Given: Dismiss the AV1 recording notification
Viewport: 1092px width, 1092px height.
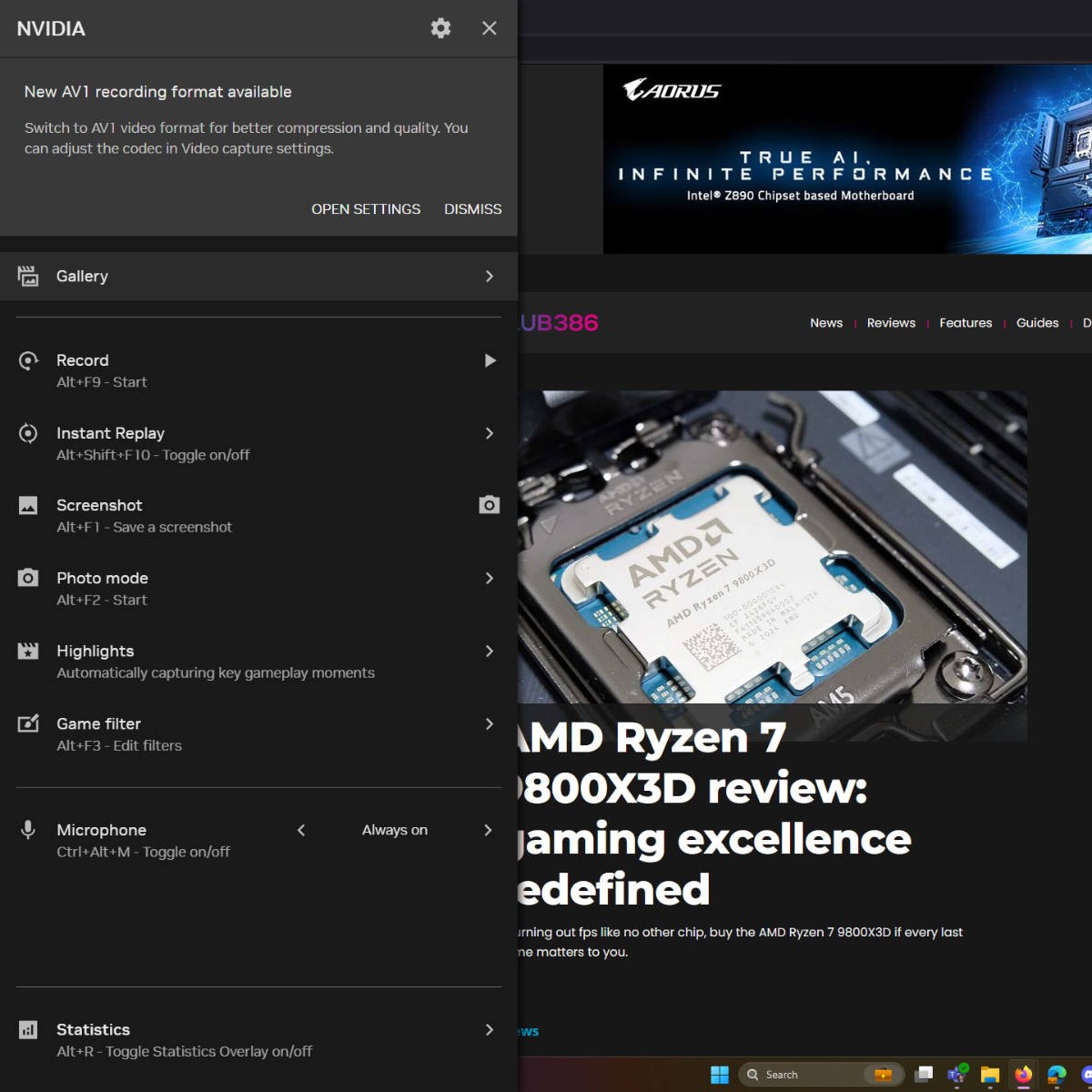Looking at the screenshot, I should coord(472,208).
